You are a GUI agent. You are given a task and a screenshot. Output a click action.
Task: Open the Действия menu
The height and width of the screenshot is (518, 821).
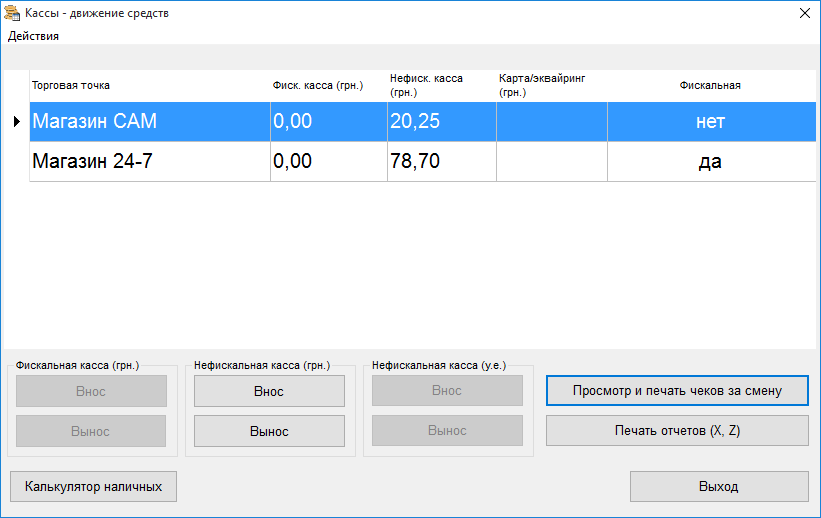(x=34, y=36)
